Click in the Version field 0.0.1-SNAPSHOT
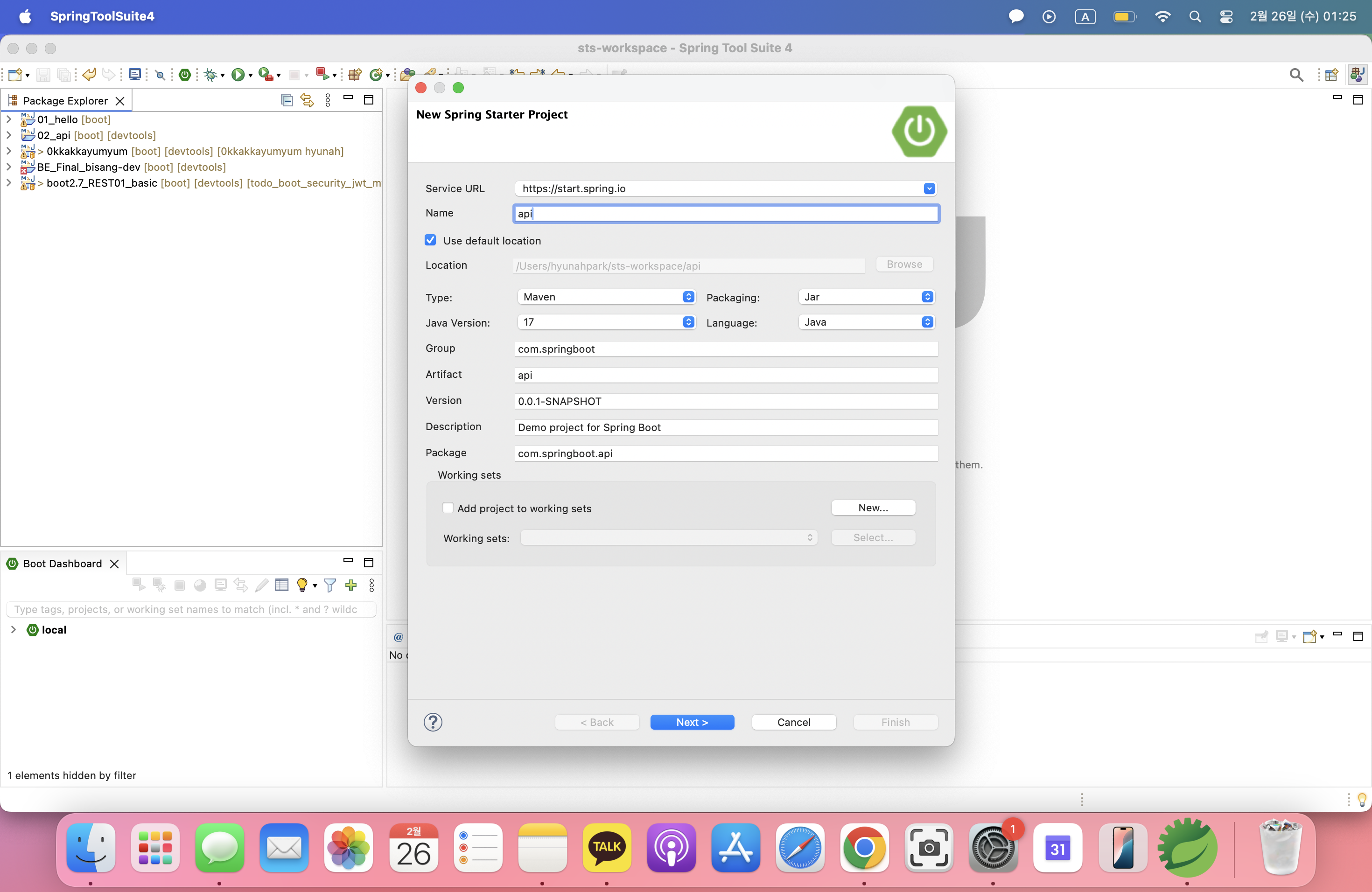 pyautogui.click(x=726, y=401)
